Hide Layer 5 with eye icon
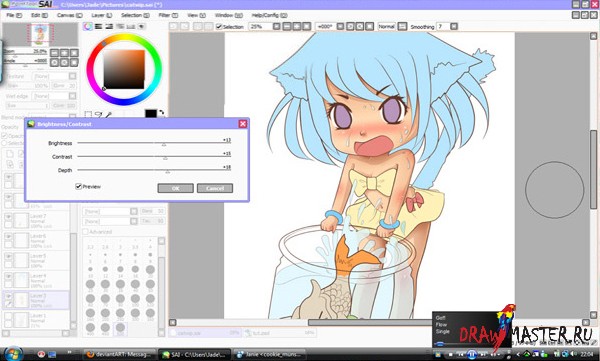This screenshot has height=361, width=600. click(8, 256)
